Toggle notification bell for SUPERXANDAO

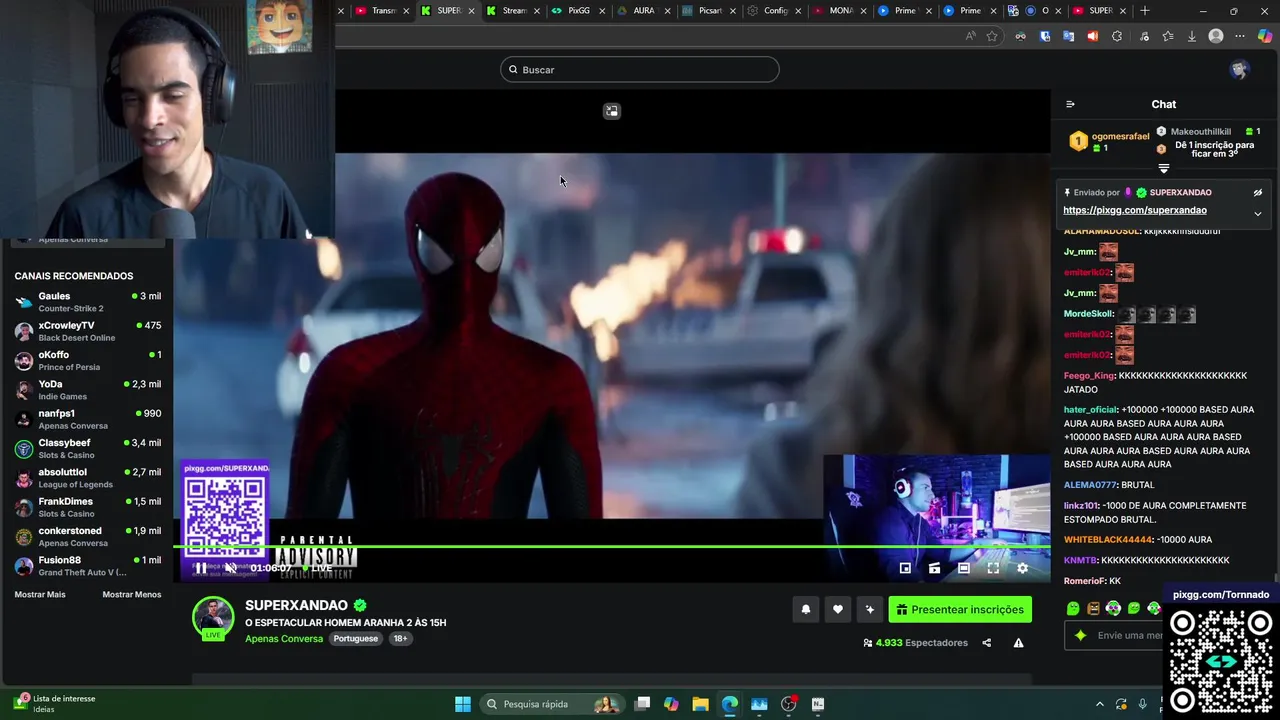[x=806, y=609]
